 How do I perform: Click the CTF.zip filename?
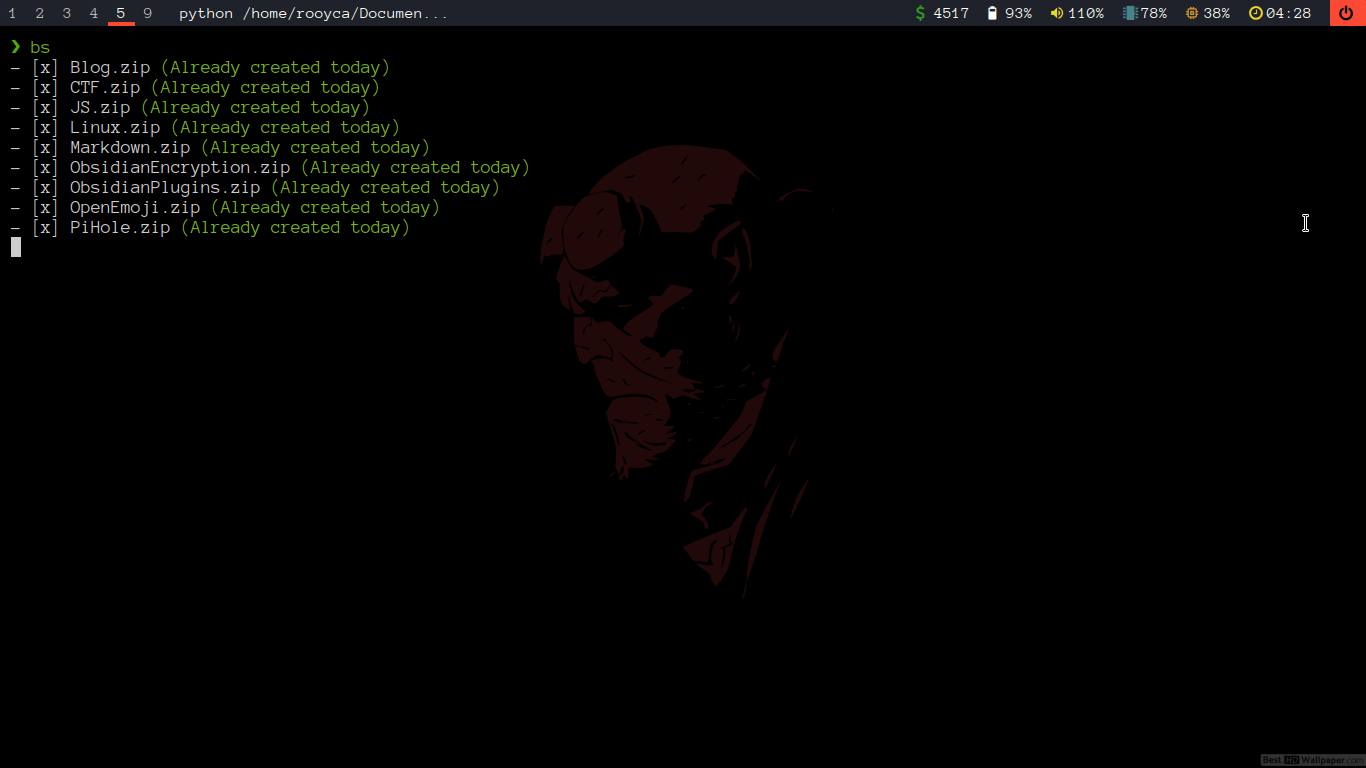point(105,88)
